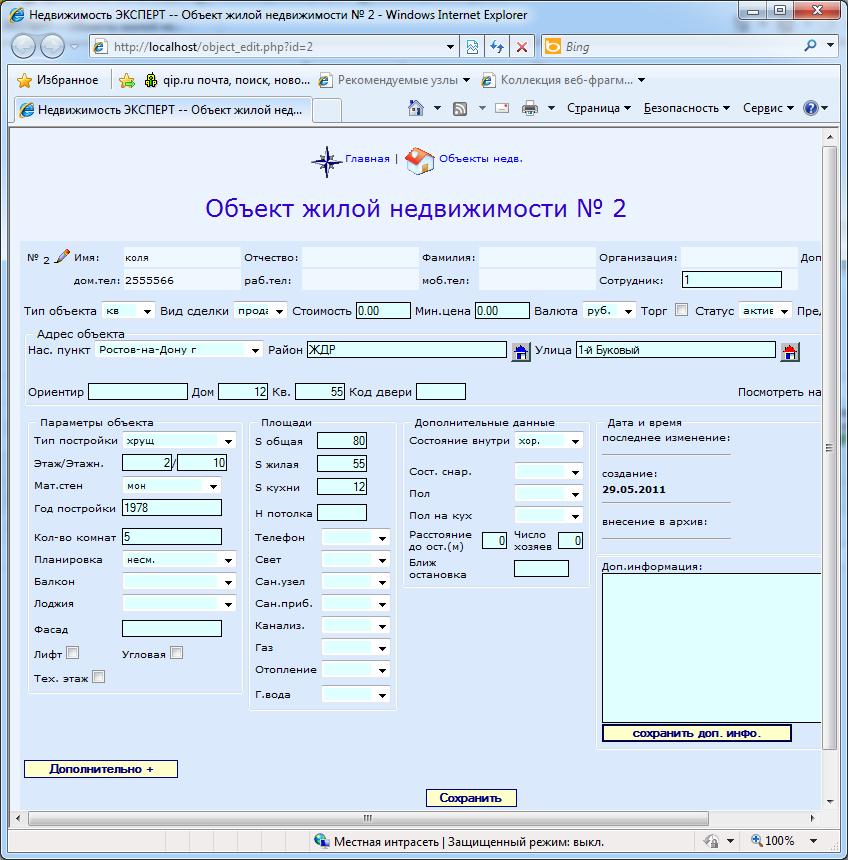Click the browser address bar
This screenshot has height=860, width=848.
pyautogui.click(x=274, y=47)
